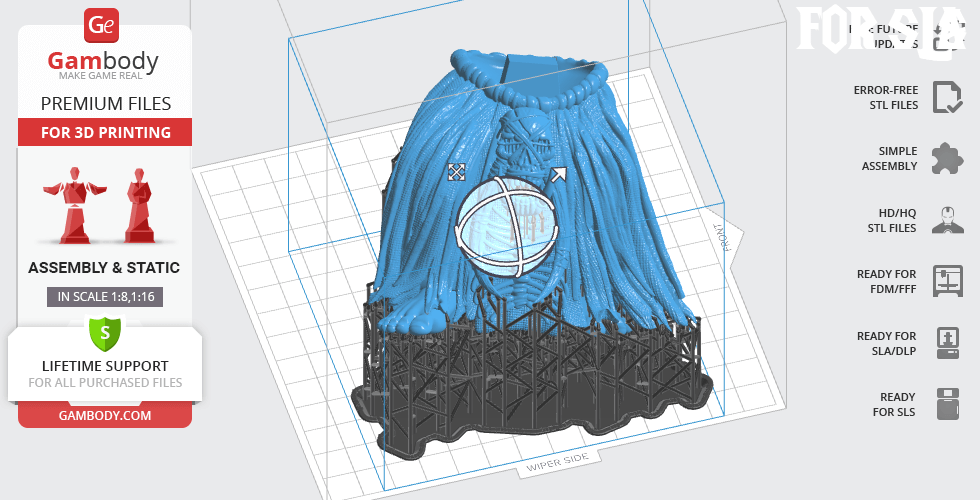Open the GAMBODY.COM link
This screenshot has width=980, height=500.
105,414
